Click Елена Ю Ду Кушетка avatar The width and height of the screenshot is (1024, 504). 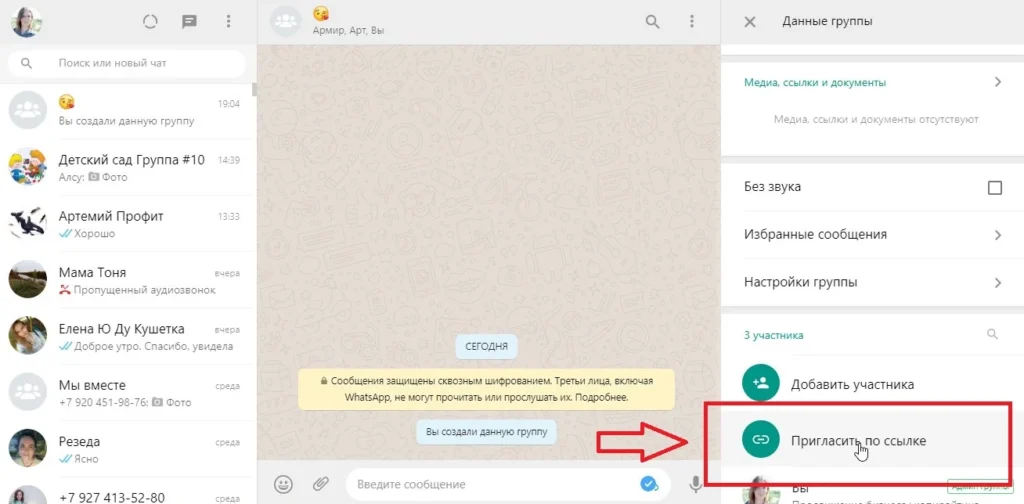coord(27,336)
